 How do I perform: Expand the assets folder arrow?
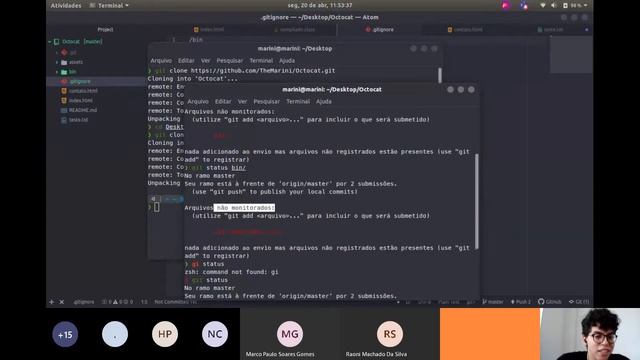57,62
